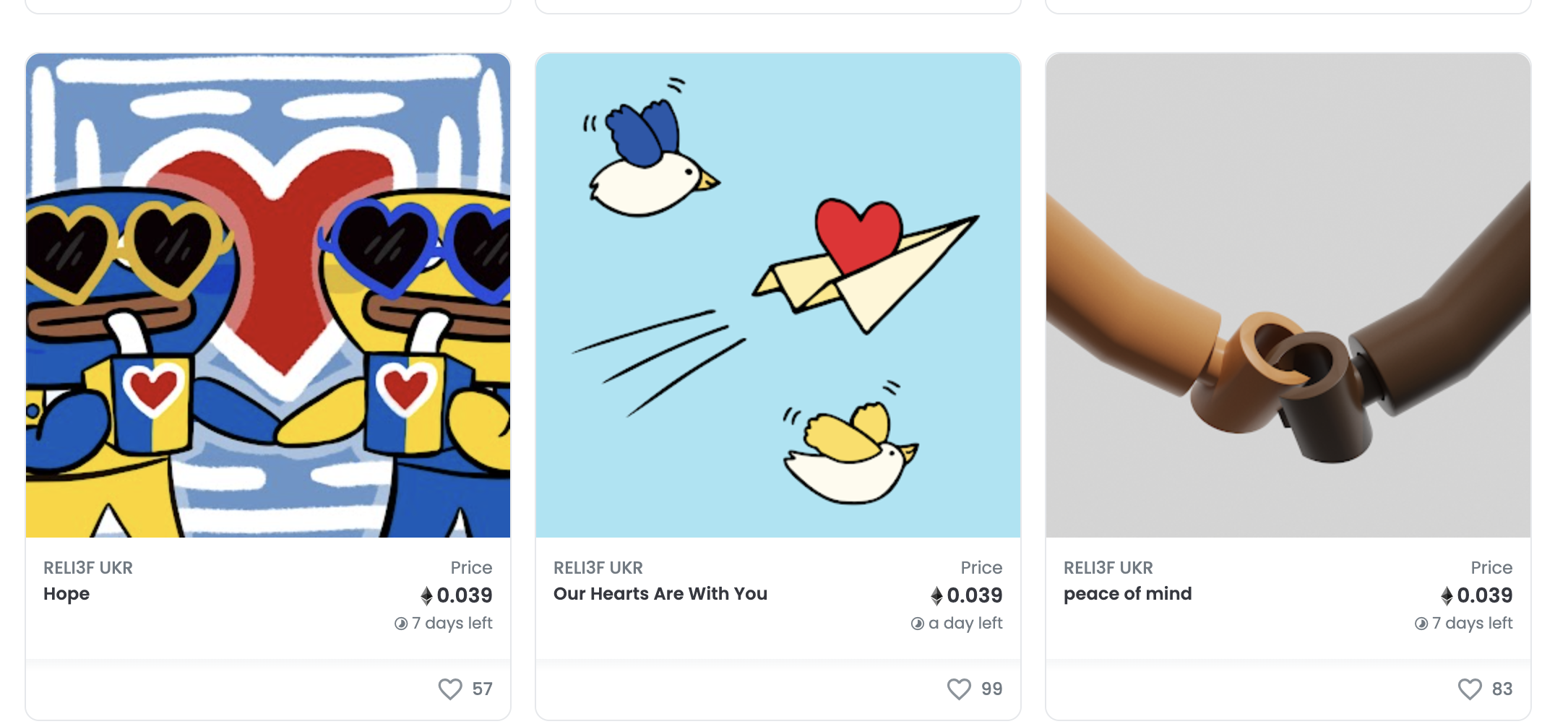Click timer icon on peace of mind card
This screenshot has height=724, width=1568.
click(x=1421, y=624)
